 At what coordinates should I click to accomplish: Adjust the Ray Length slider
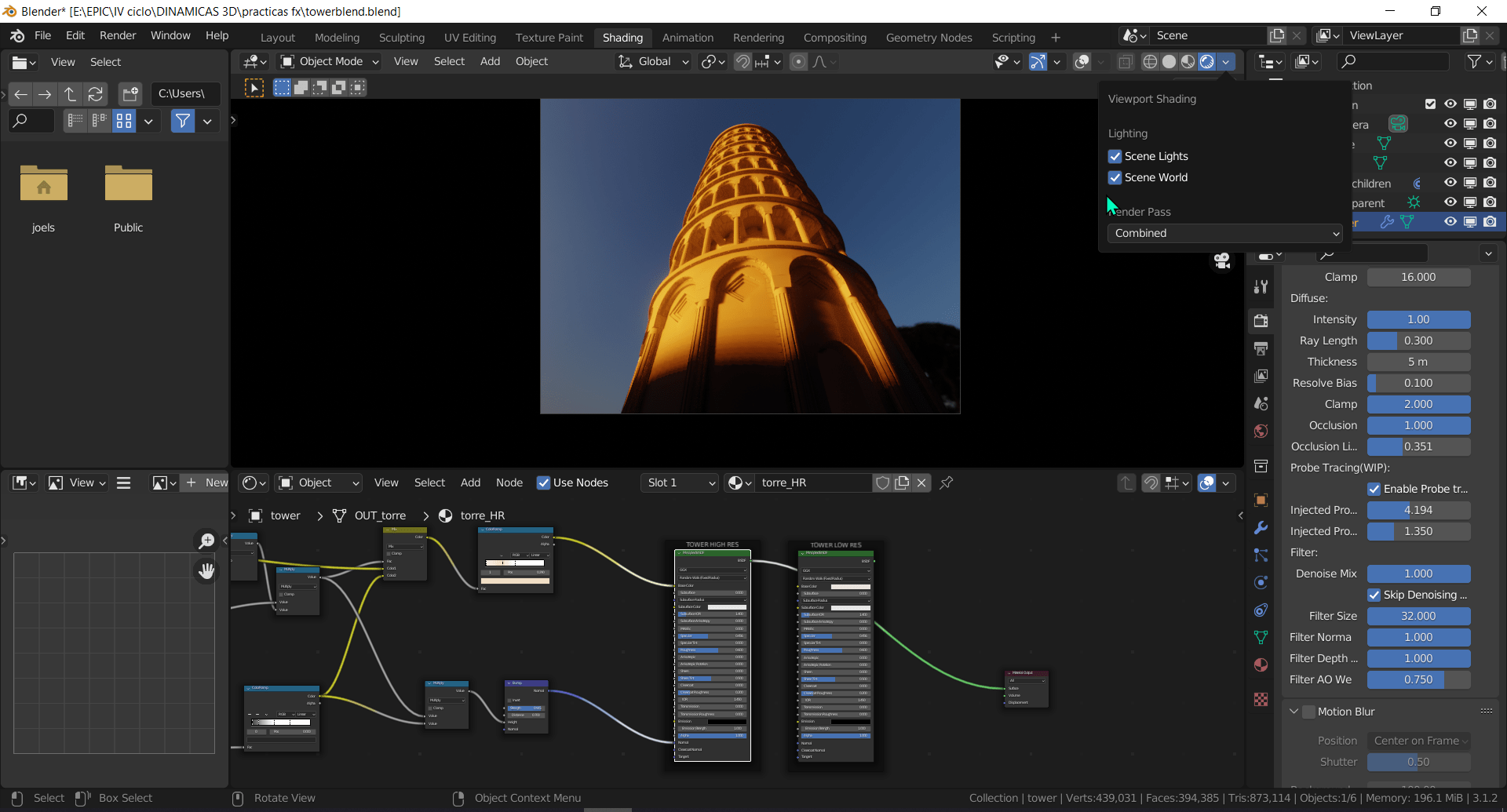click(x=1418, y=340)
